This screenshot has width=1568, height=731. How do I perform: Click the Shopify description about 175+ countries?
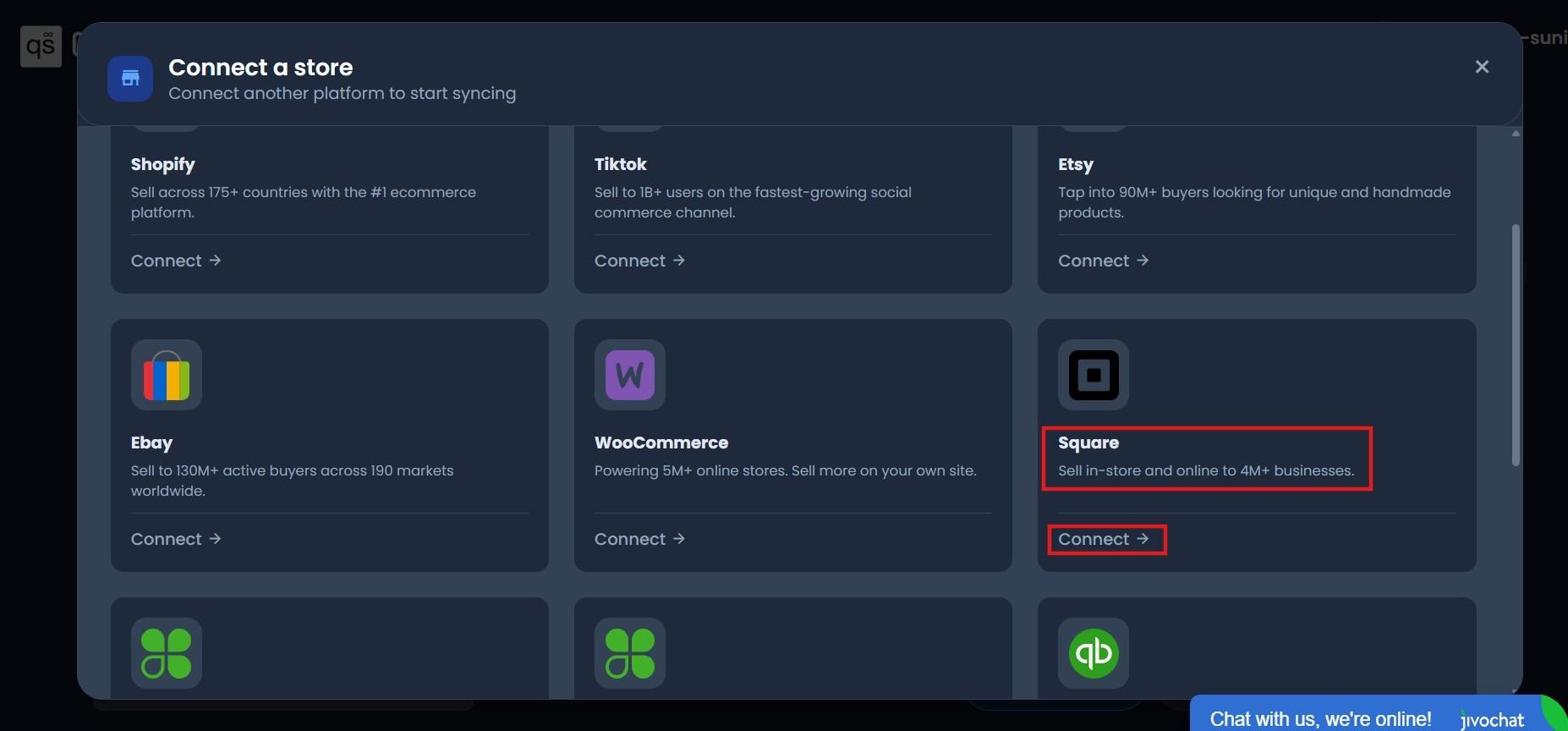click(304, 202)
